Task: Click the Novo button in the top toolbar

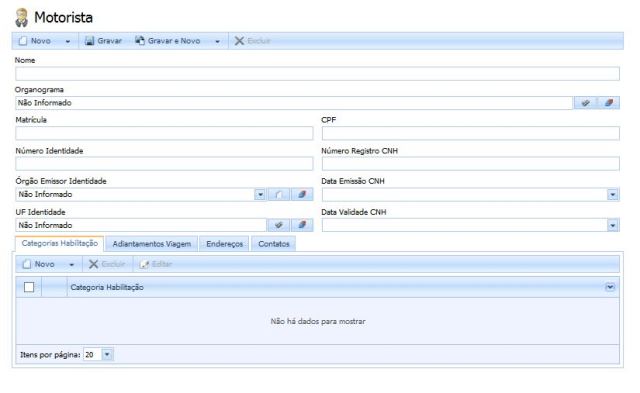Action: click(x=35, y=41)
